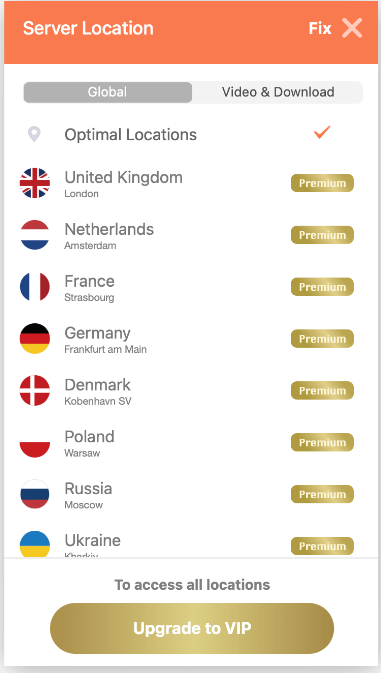Viewport: 381px width, 673px height.
Task: Select the Germany flag icon
Action: (35, 339)
